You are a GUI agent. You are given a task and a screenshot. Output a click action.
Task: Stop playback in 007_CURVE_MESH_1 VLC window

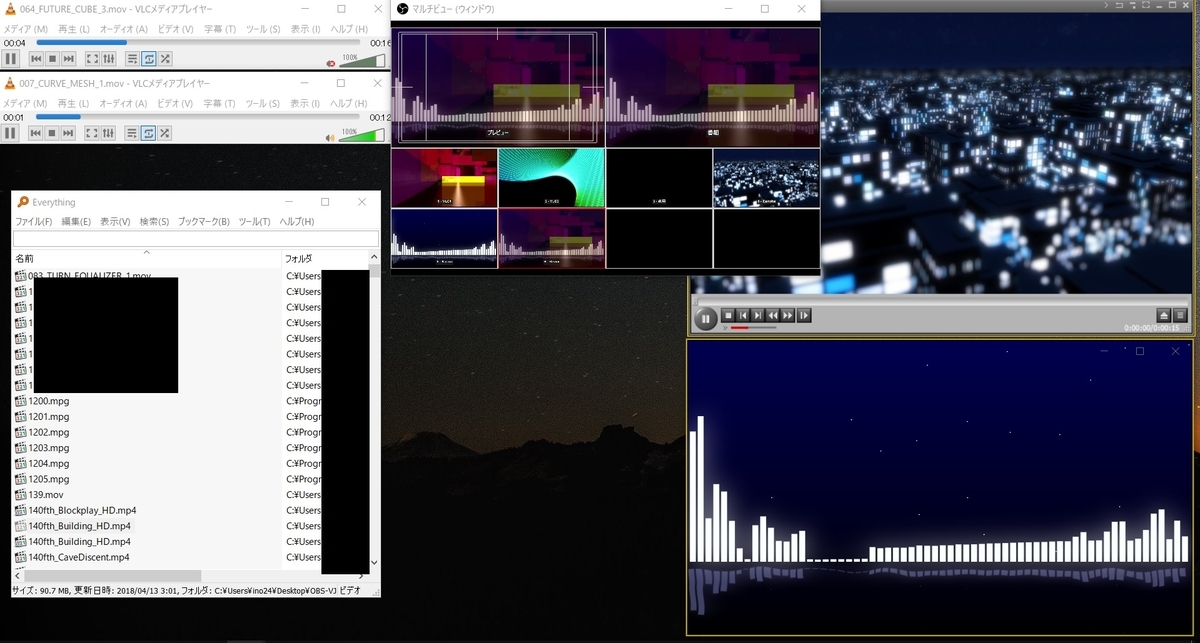52,133
